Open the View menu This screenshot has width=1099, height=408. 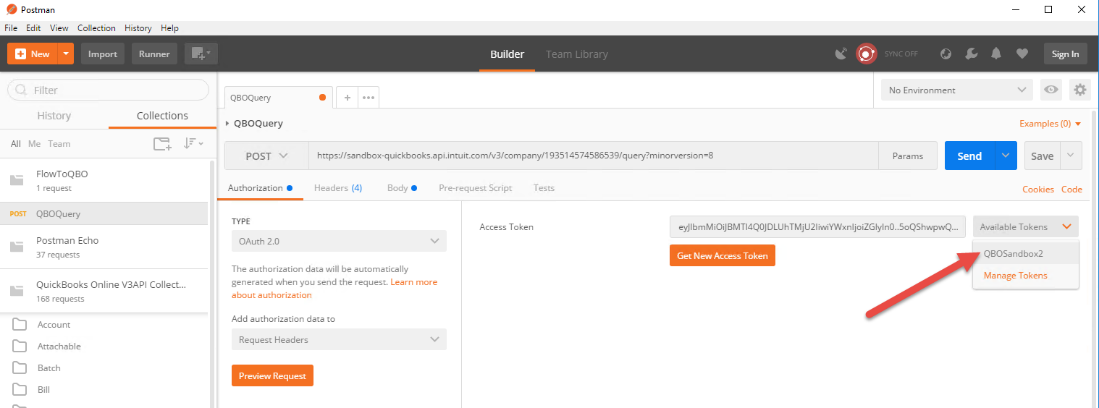click(x=59, y=28)
